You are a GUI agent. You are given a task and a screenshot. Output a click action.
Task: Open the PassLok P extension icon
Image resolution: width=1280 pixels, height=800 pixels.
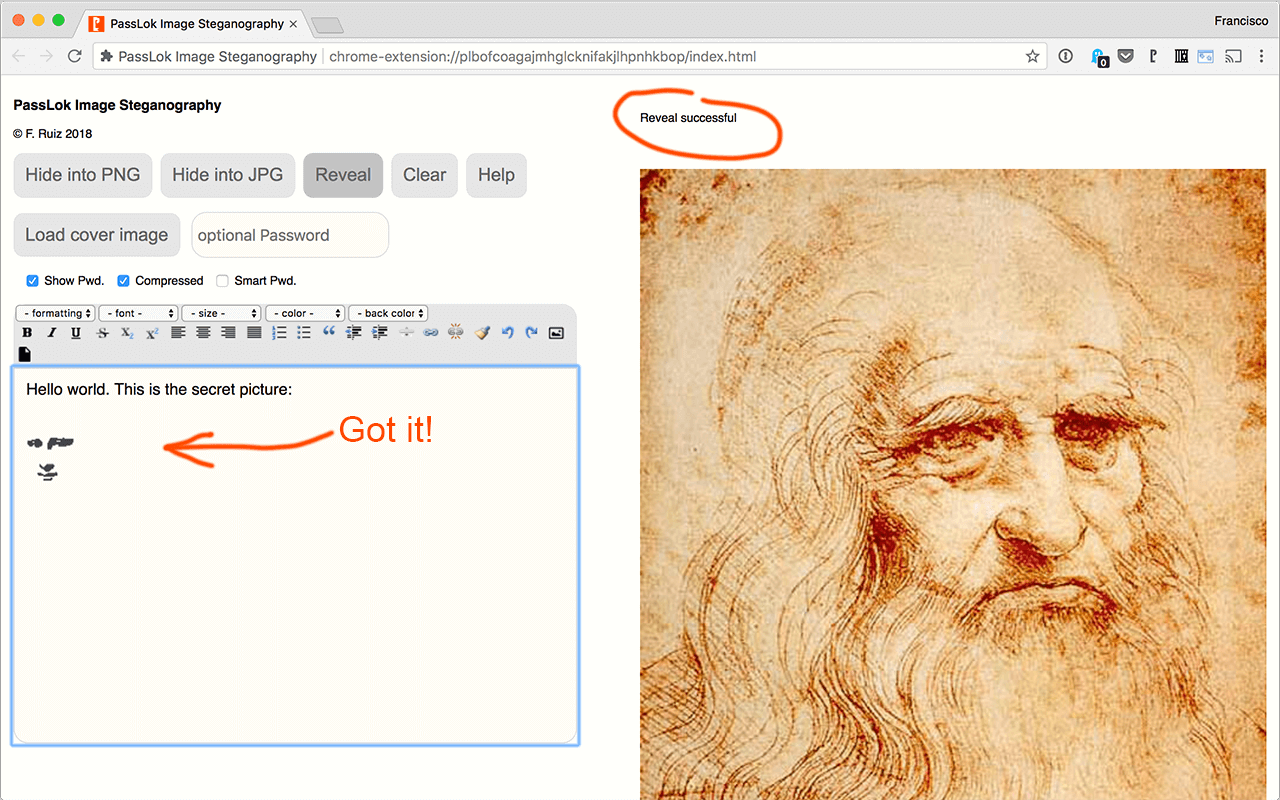(1153, 56)
